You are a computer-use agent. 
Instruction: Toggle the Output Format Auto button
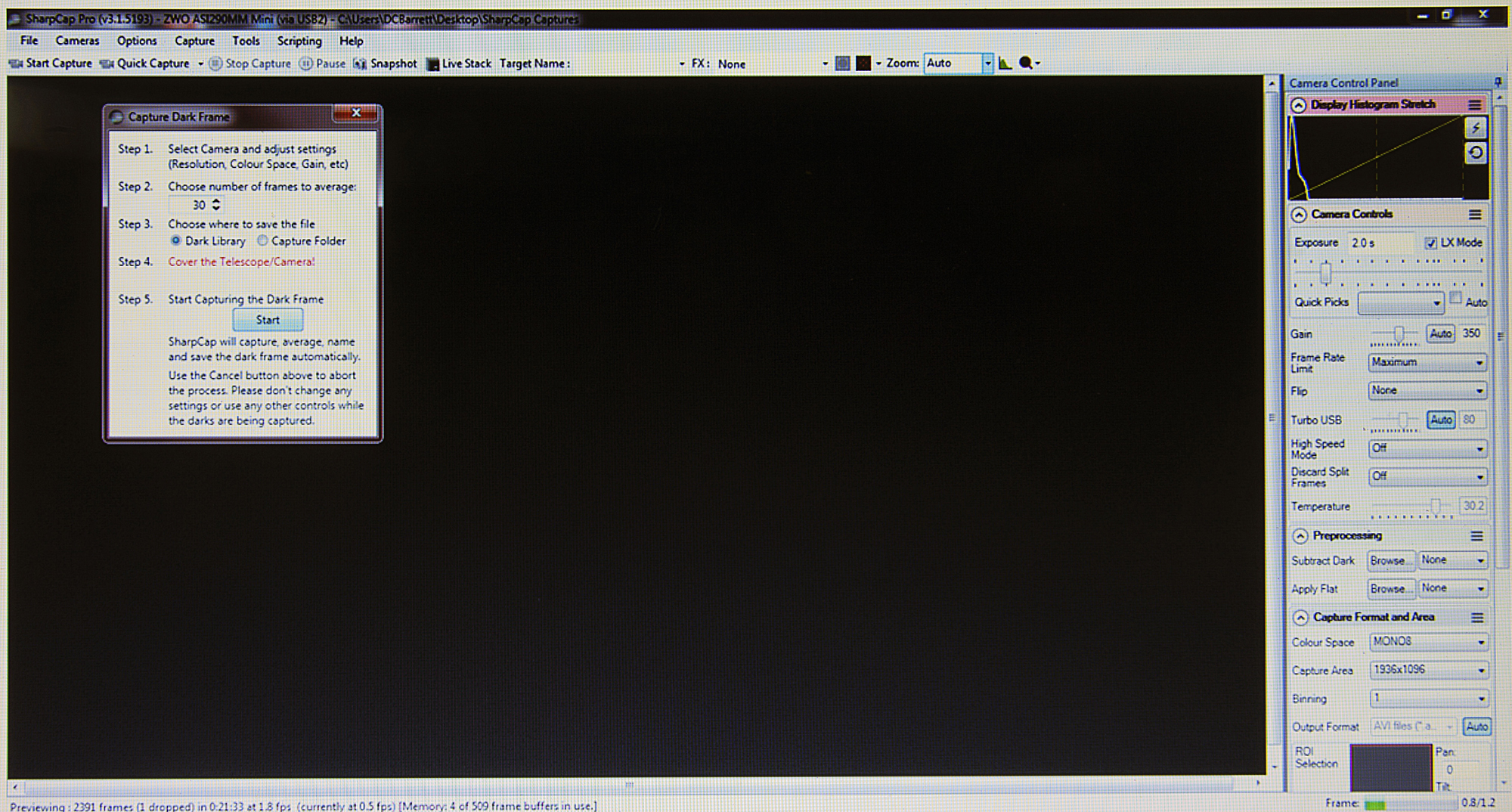pos(1476,727)
